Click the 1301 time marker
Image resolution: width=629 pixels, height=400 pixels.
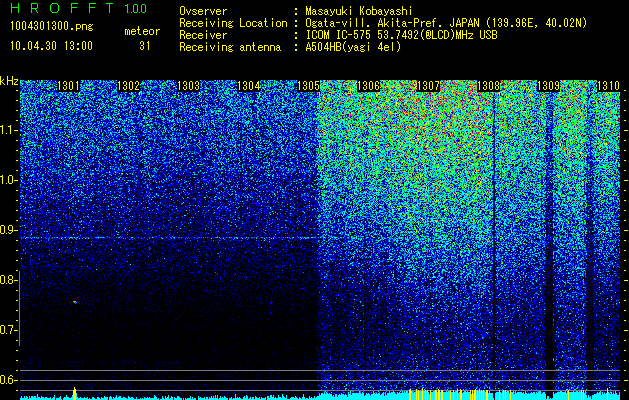pos(68,86)
